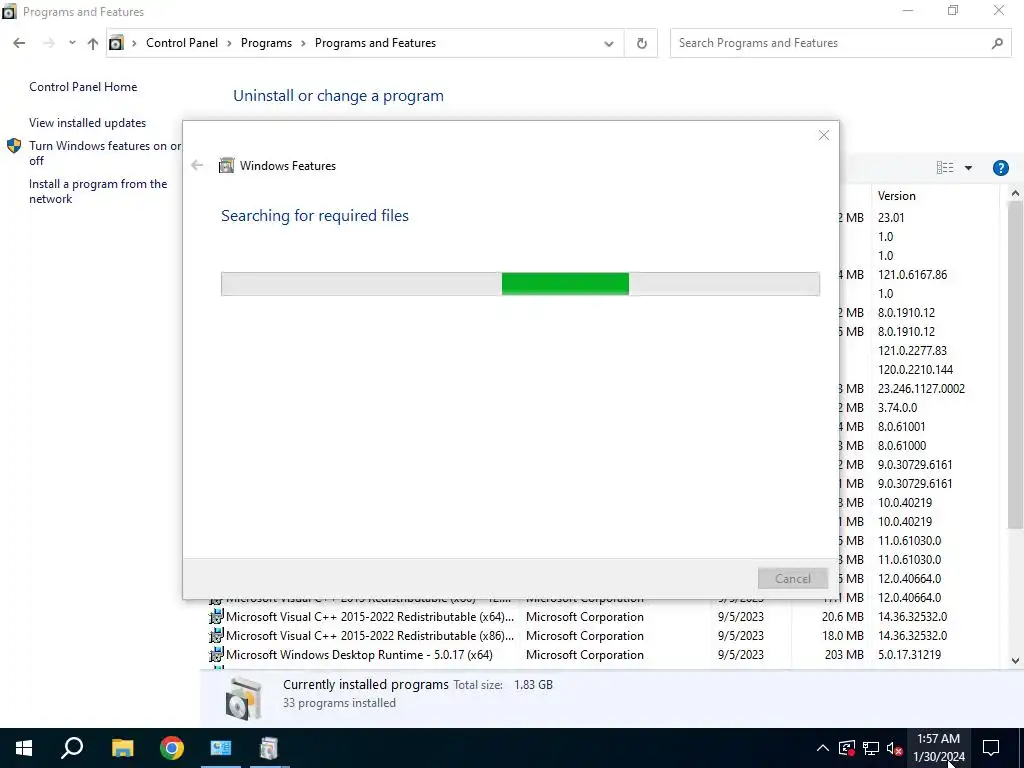This screenshot has height=768, width=1024.
Task: Open the Windows Start menu
Action: (24, 748)
